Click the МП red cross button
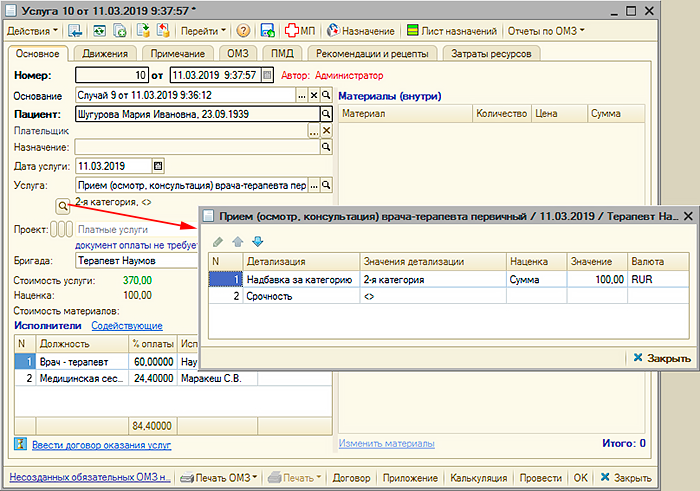 (297, 31)
